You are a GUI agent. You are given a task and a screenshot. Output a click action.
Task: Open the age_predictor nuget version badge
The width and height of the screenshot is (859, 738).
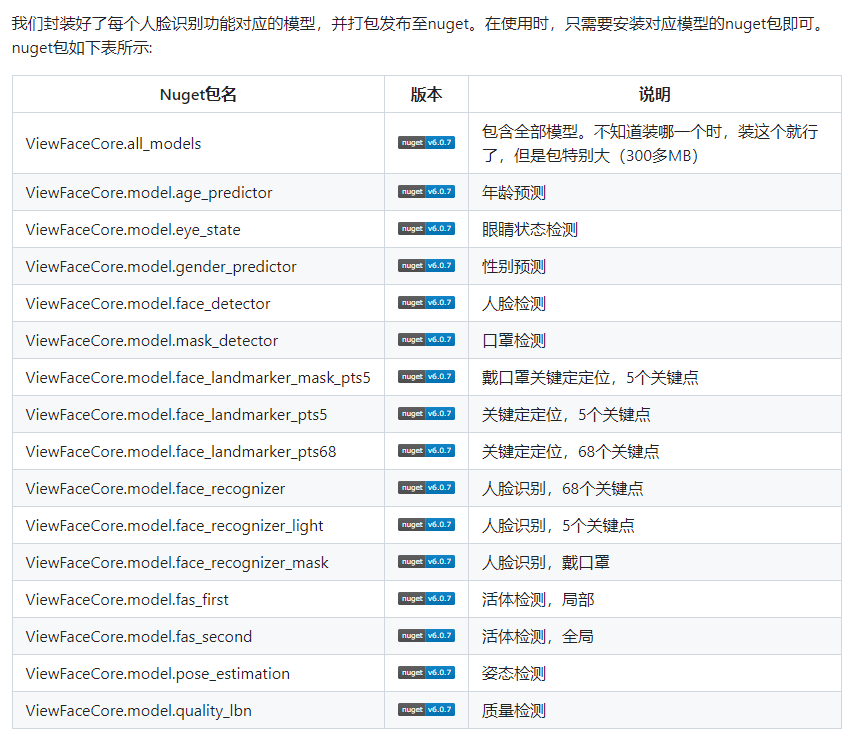[x=426, y=192]
